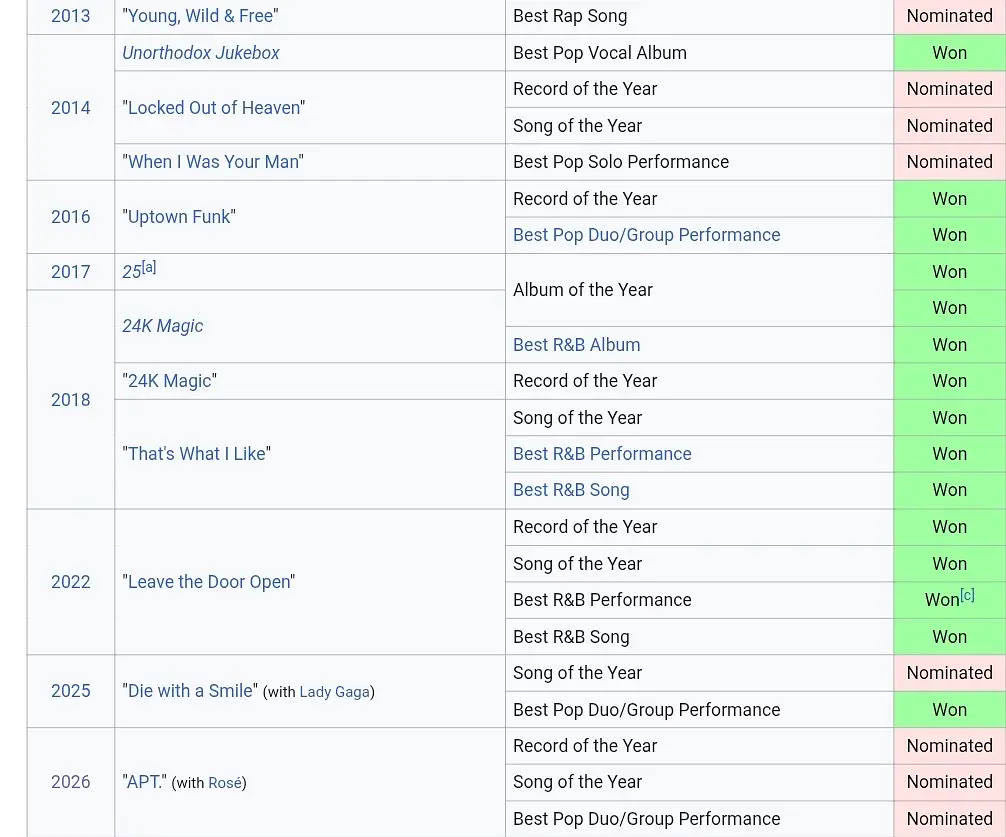Click the Best Rap Song cell
Image resolution: width=1006 pixels, height=837 pixels.
(x=699, y=16)
